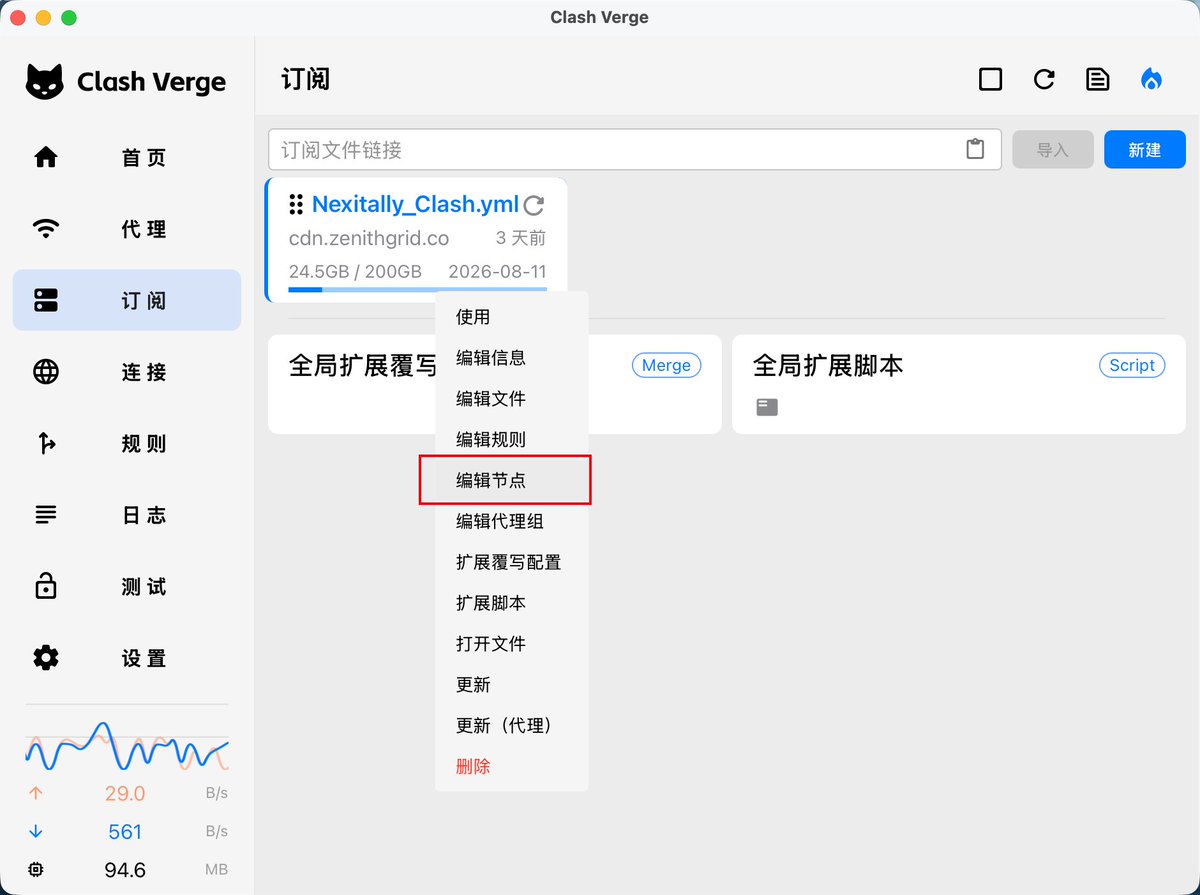This screenshot has height=895, width=1200.
Task: Choose 更新（代理） menu entry
Action: click(512, 726)
